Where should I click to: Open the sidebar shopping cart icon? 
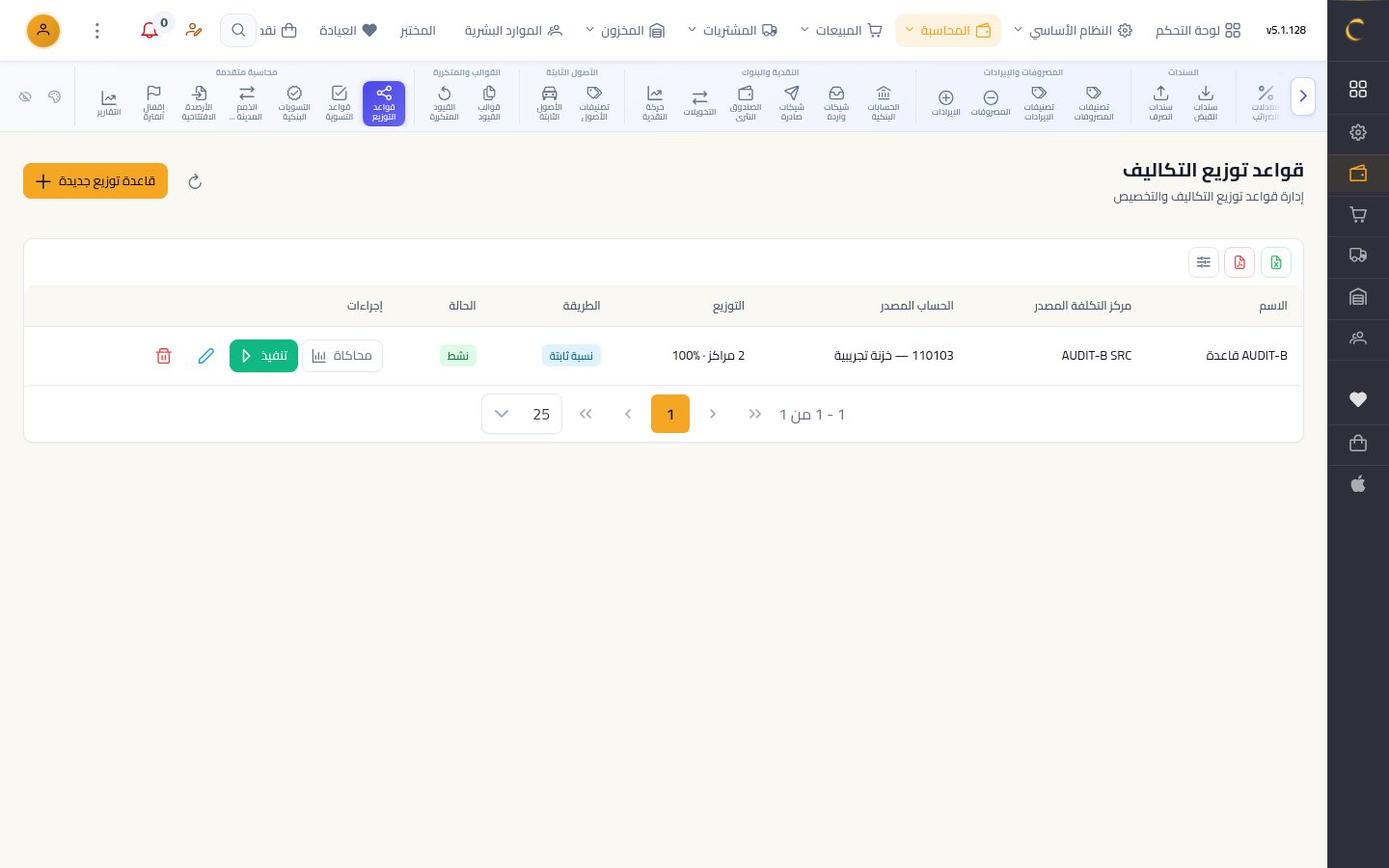(x=1358, y=215)
